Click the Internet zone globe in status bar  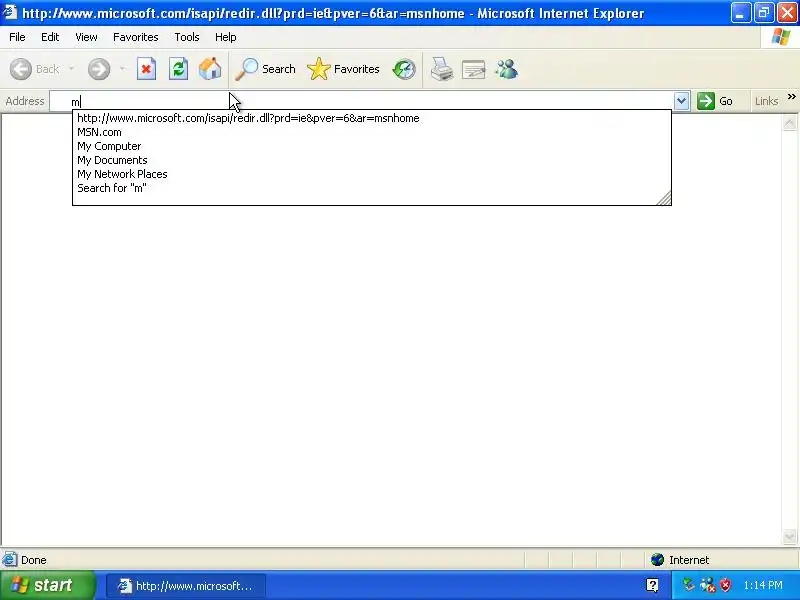tap(658, 560)
